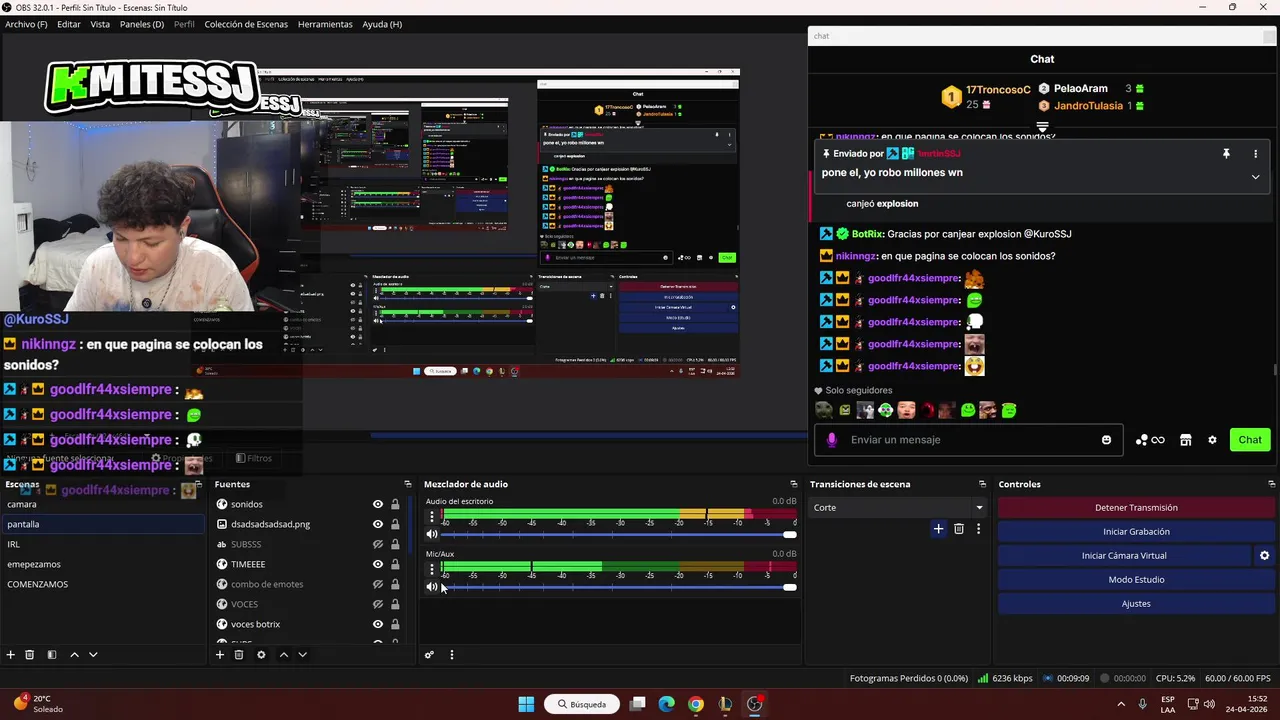
Task: Select the camara scene
Action: (103, 505)
